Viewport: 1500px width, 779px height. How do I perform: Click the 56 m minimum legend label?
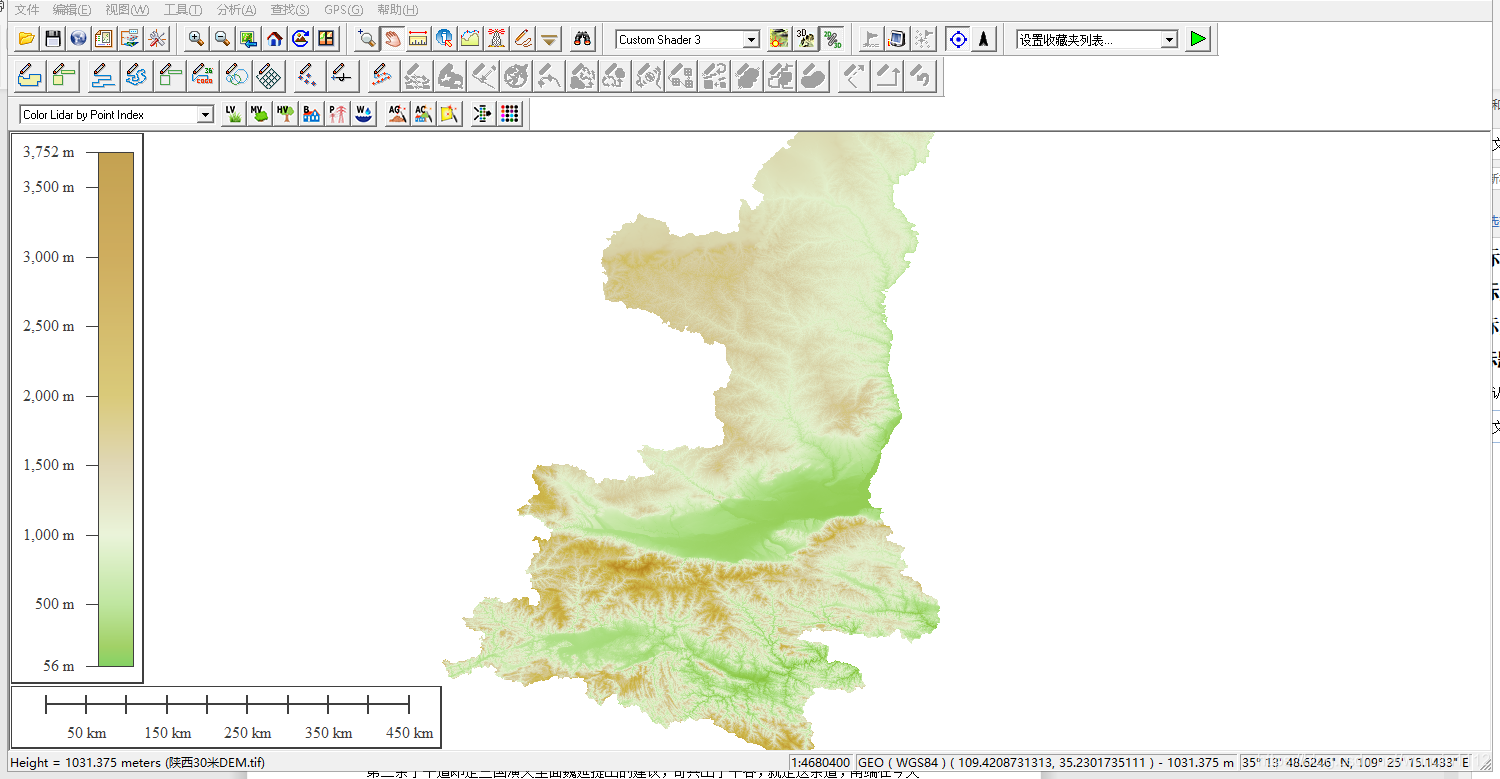pyautogui.click(x=58, y=666)
